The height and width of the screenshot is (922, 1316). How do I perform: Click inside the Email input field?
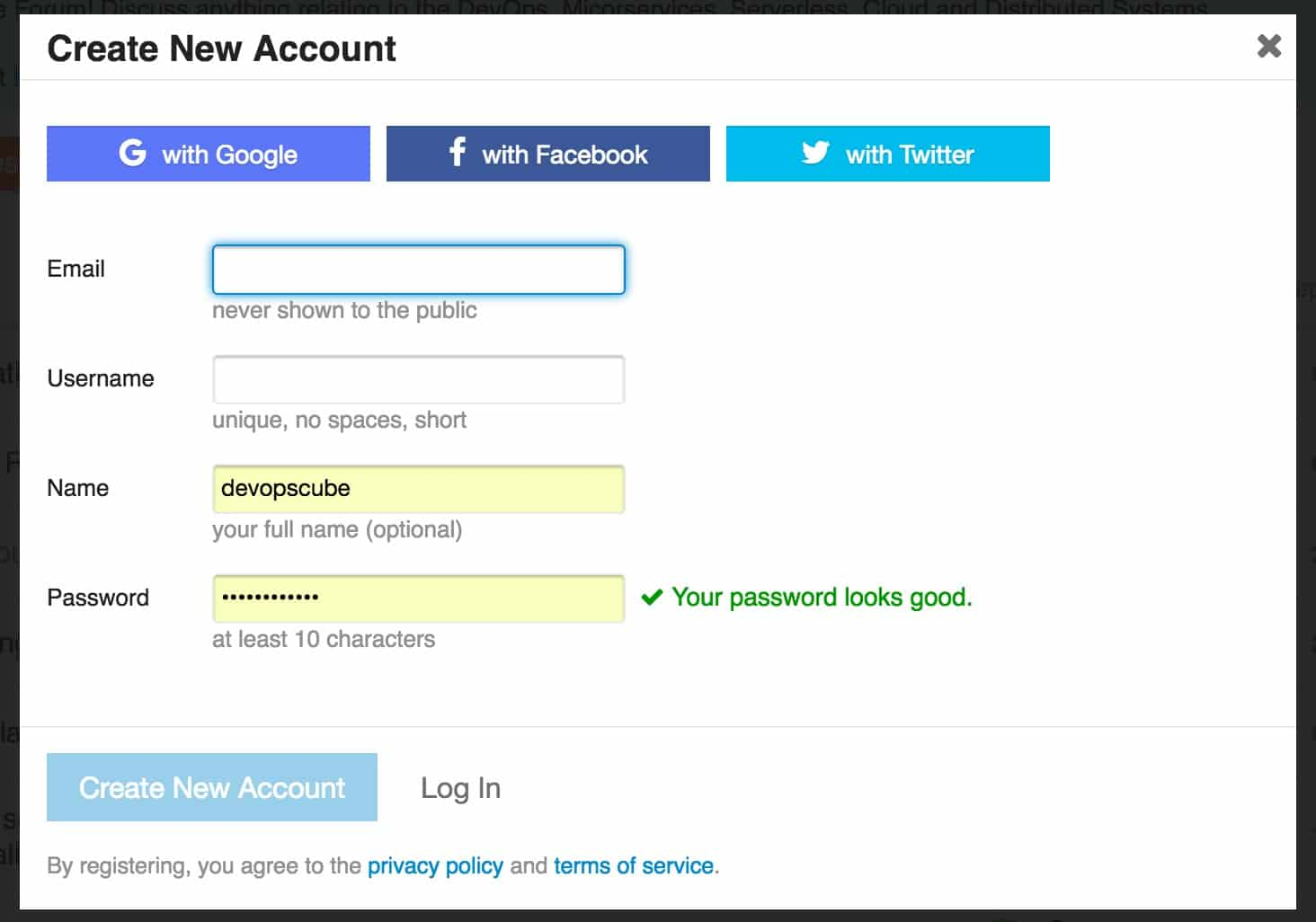pyautogui.click(x=418, y=269)
